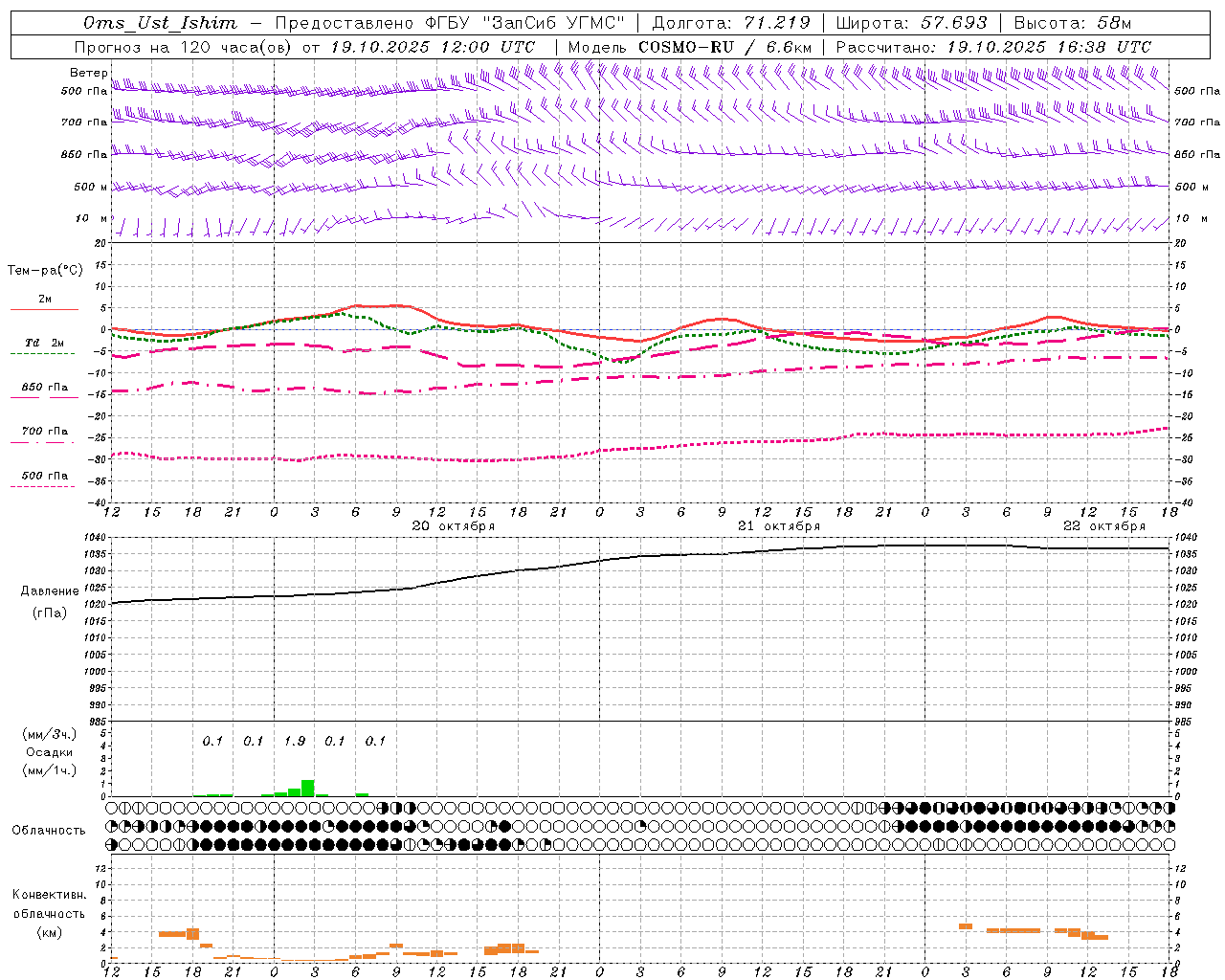Click the Облачность cloud cover label
This screenshot has height=980, width=1225.
pos(49,830)
